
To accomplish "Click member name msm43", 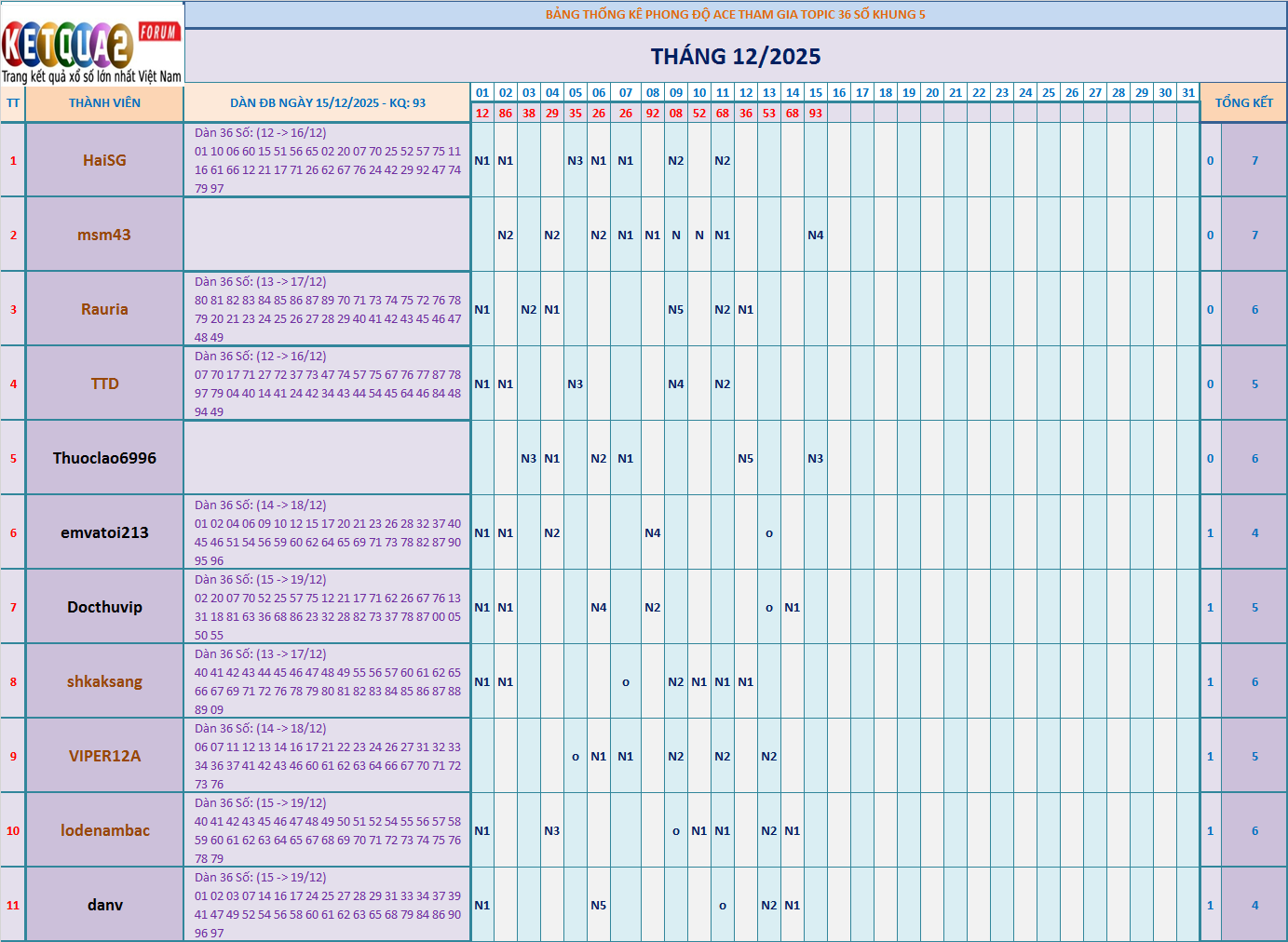I will 104,235.
